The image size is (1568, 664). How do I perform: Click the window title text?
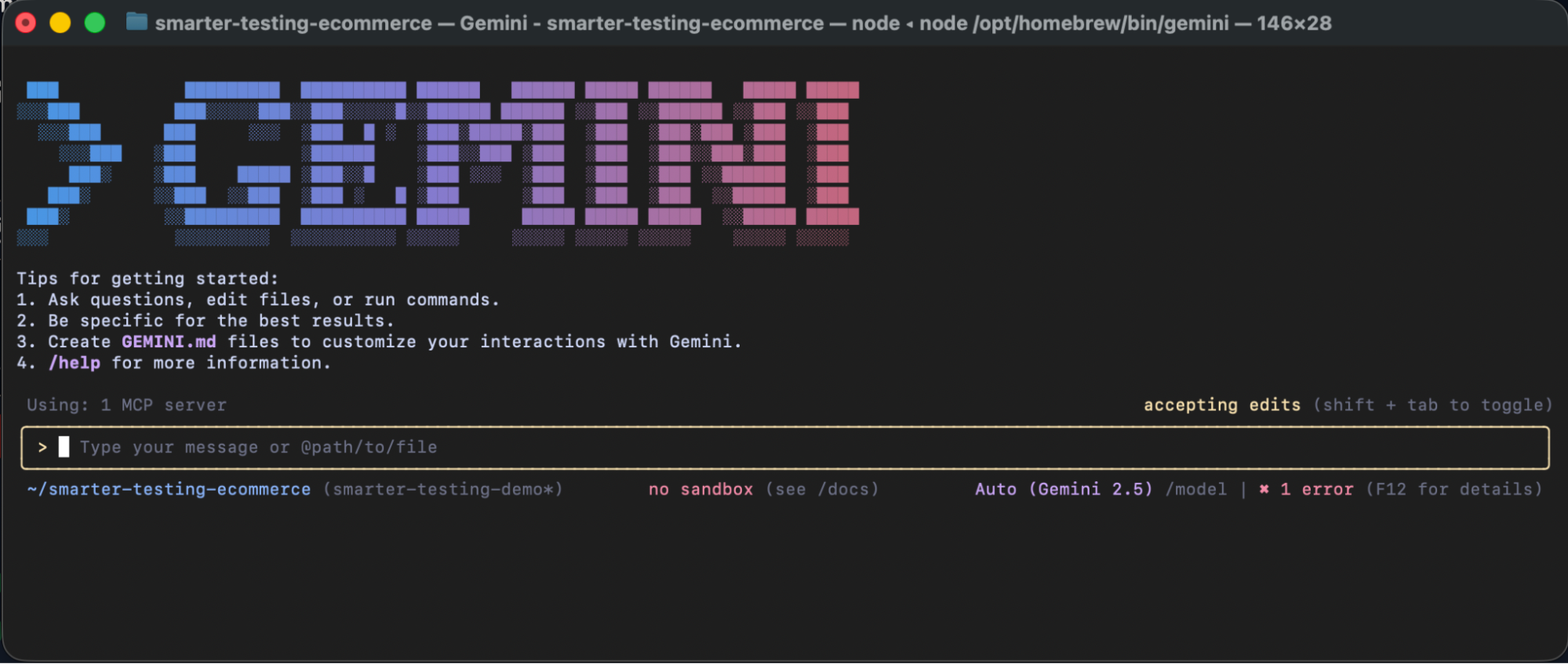tap(743, 23)
